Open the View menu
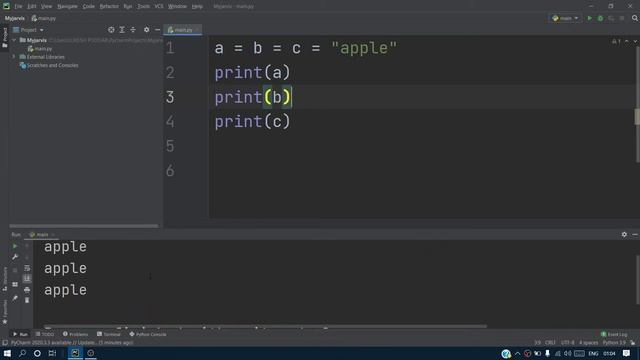640x360 pixels. (x=47, y=7)
